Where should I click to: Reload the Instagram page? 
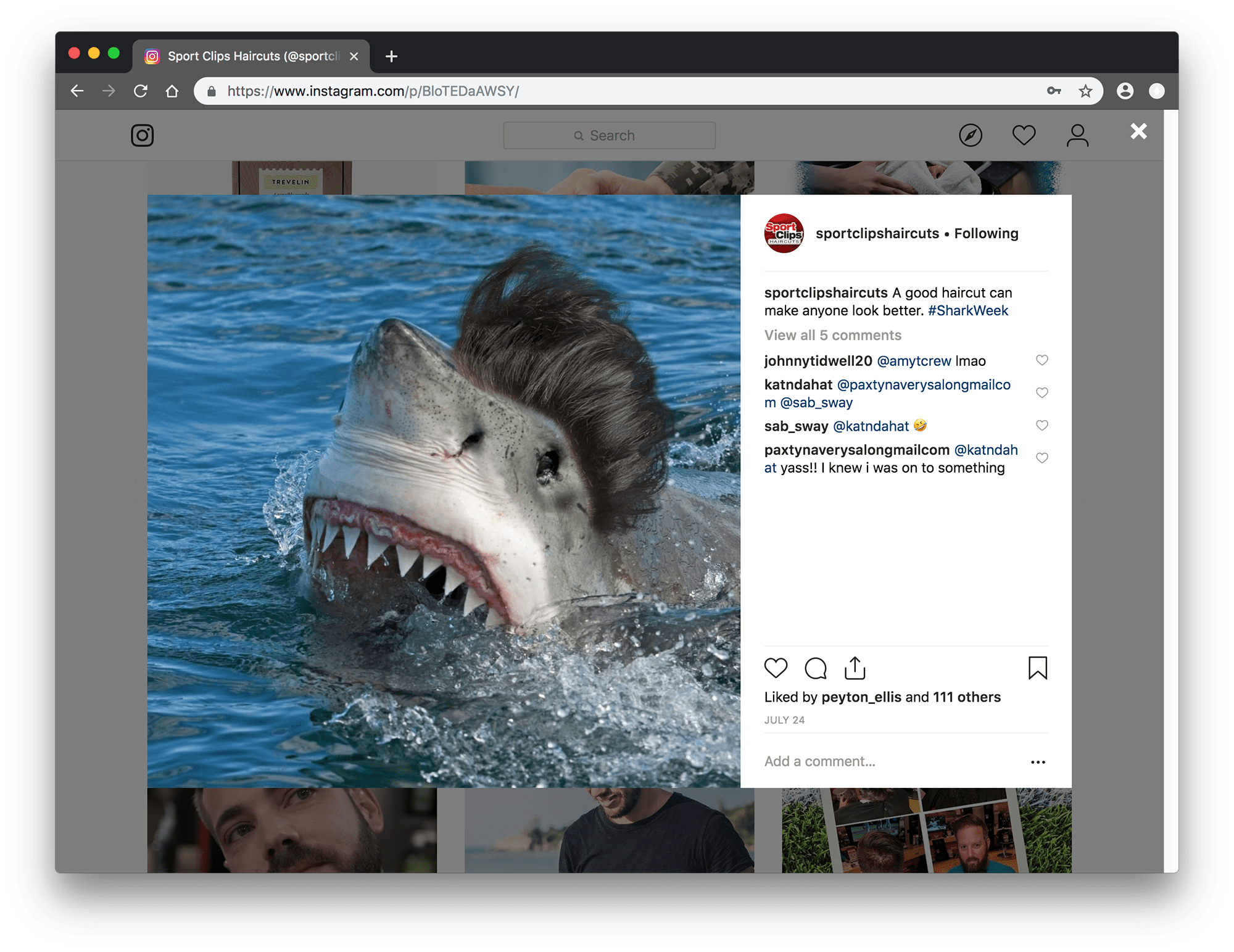tap(141, 91)
